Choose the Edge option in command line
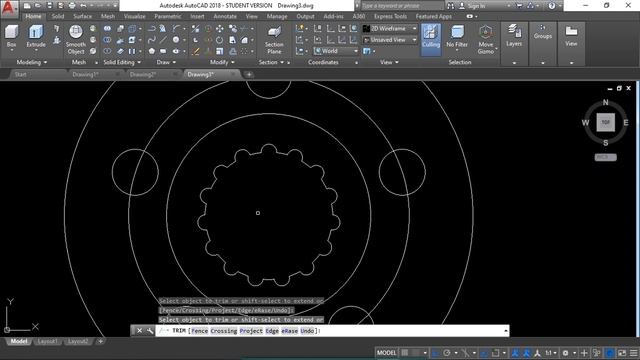The image size is (640, 360). tap(272, 331)
